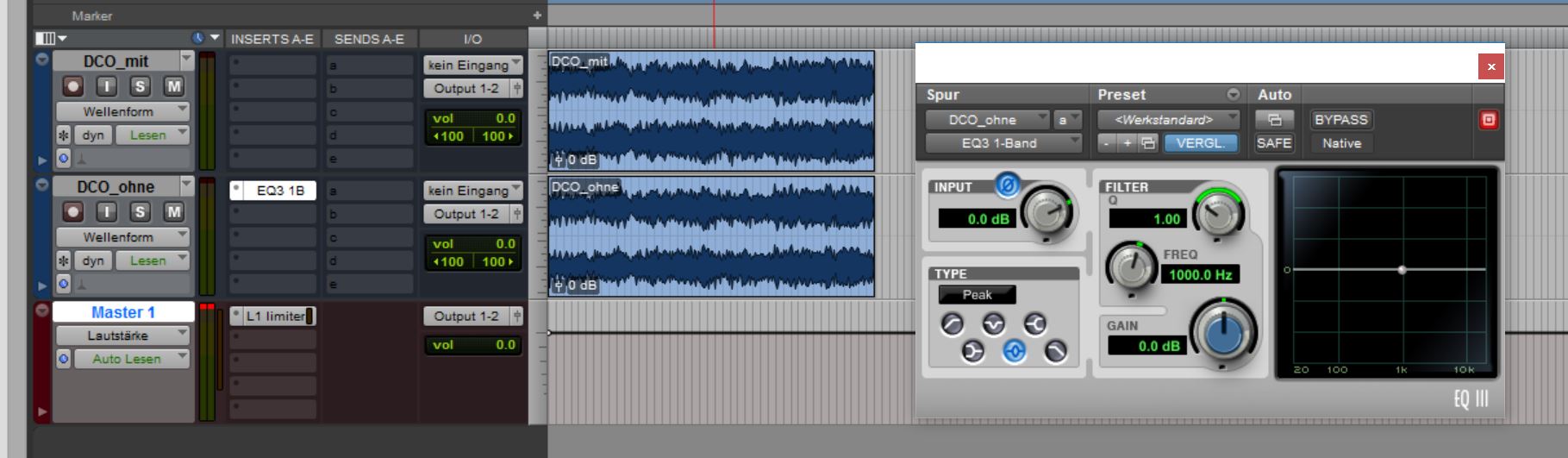
Task: Record-enable the DCO_mit track
Action: [x=73, y=86]
